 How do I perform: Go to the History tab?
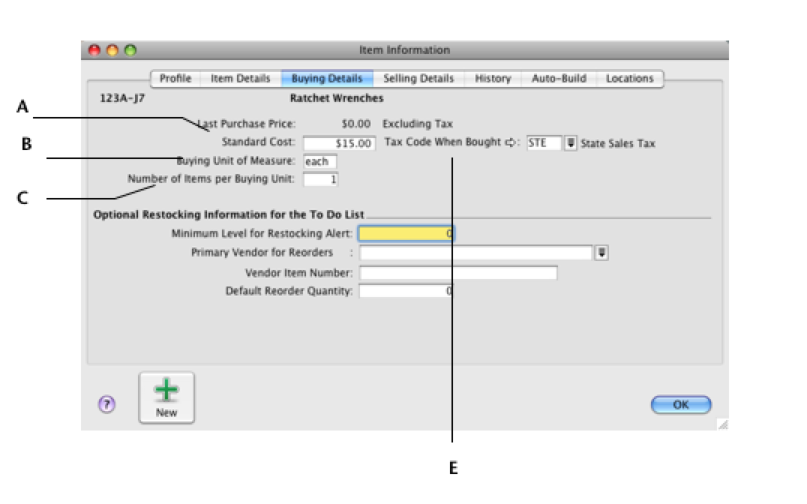[492, 78]
